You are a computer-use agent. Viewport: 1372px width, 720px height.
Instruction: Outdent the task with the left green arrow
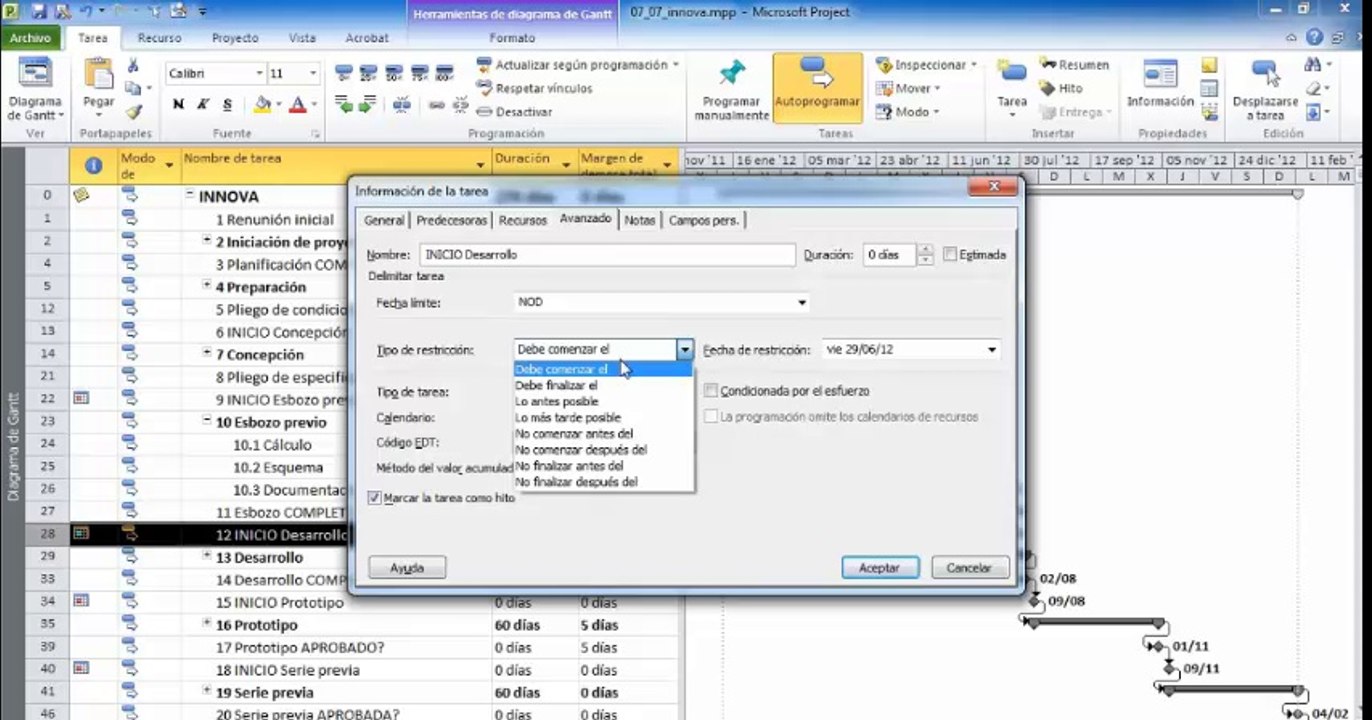[x=344, y=104]
